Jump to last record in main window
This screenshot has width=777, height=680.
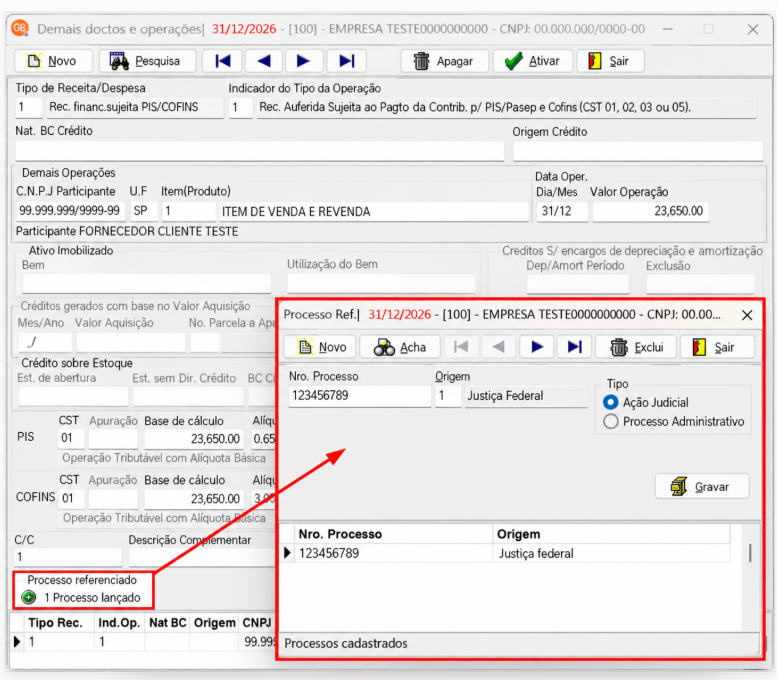click(346, 61)
